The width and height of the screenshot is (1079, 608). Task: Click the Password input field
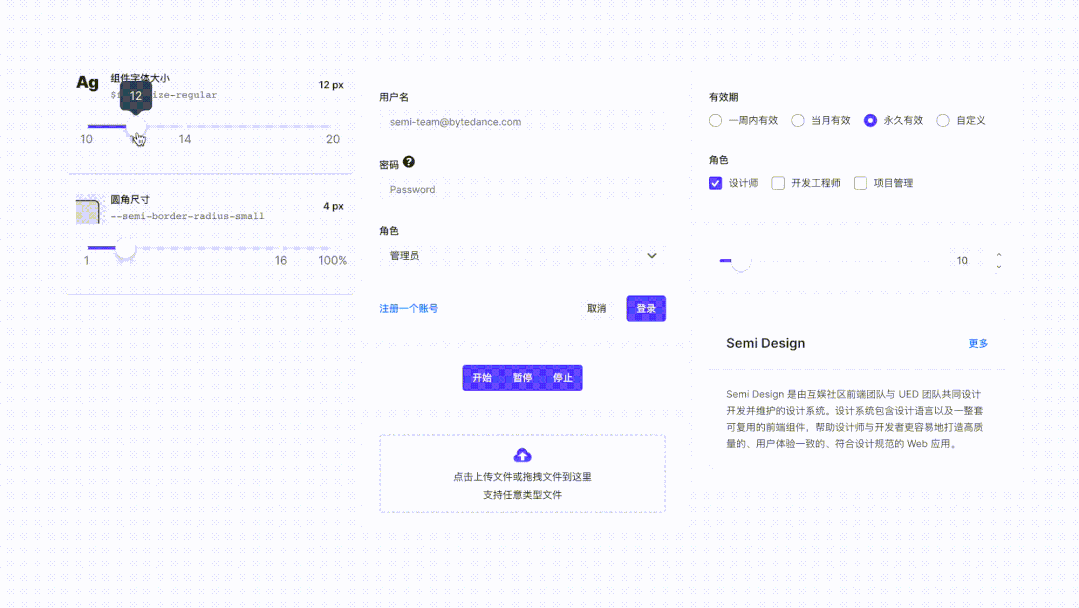pos(522,189)
